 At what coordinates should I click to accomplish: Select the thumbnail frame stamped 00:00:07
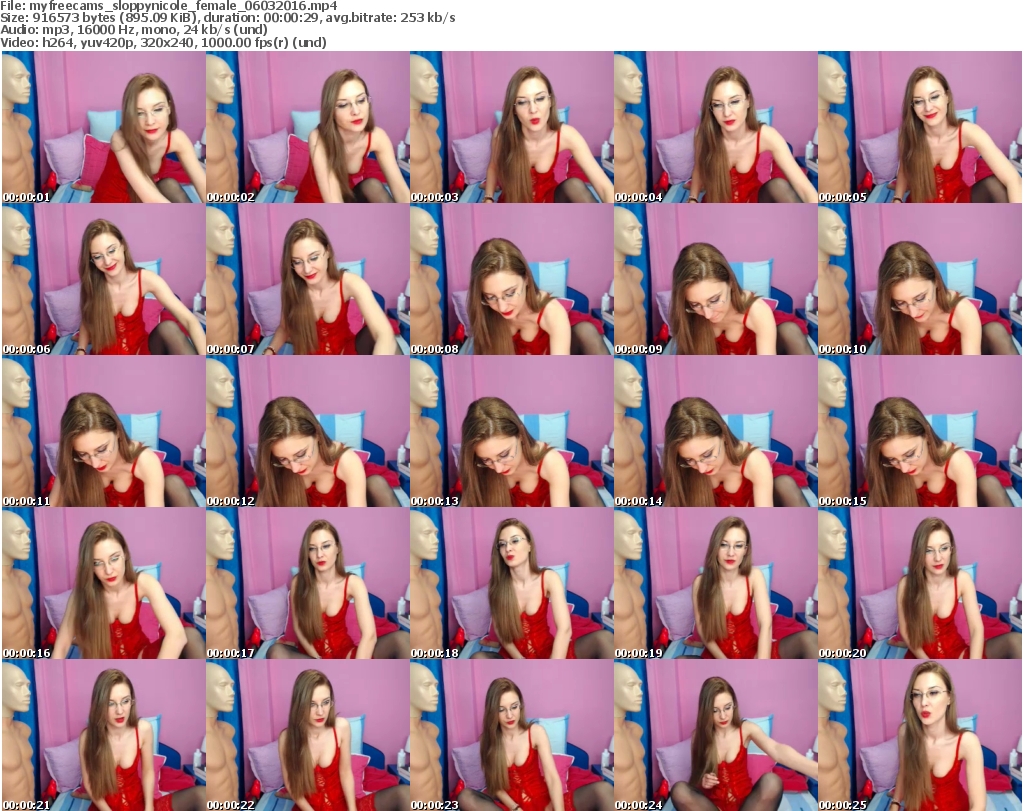(308, 279)
